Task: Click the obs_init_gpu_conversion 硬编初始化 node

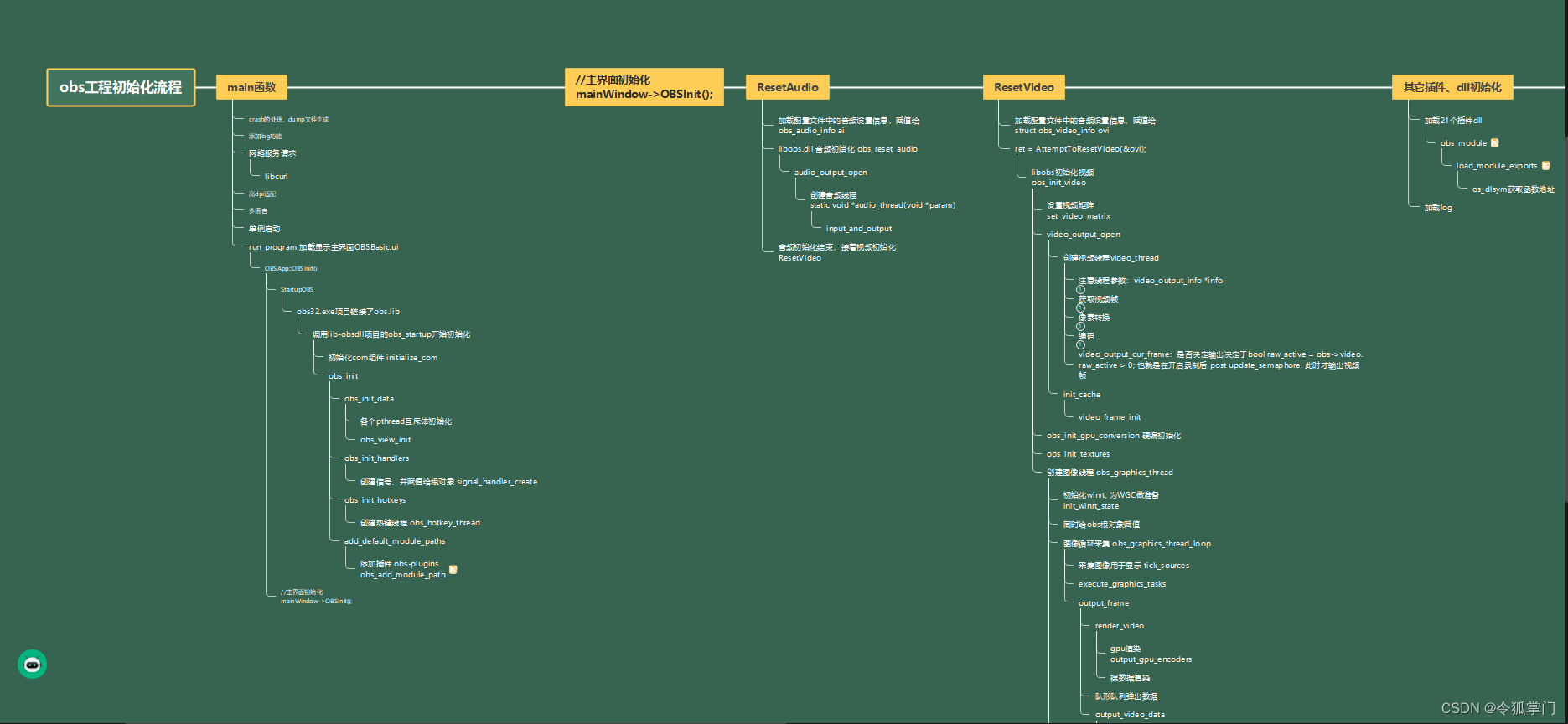Action: (x=1114, y=436)
